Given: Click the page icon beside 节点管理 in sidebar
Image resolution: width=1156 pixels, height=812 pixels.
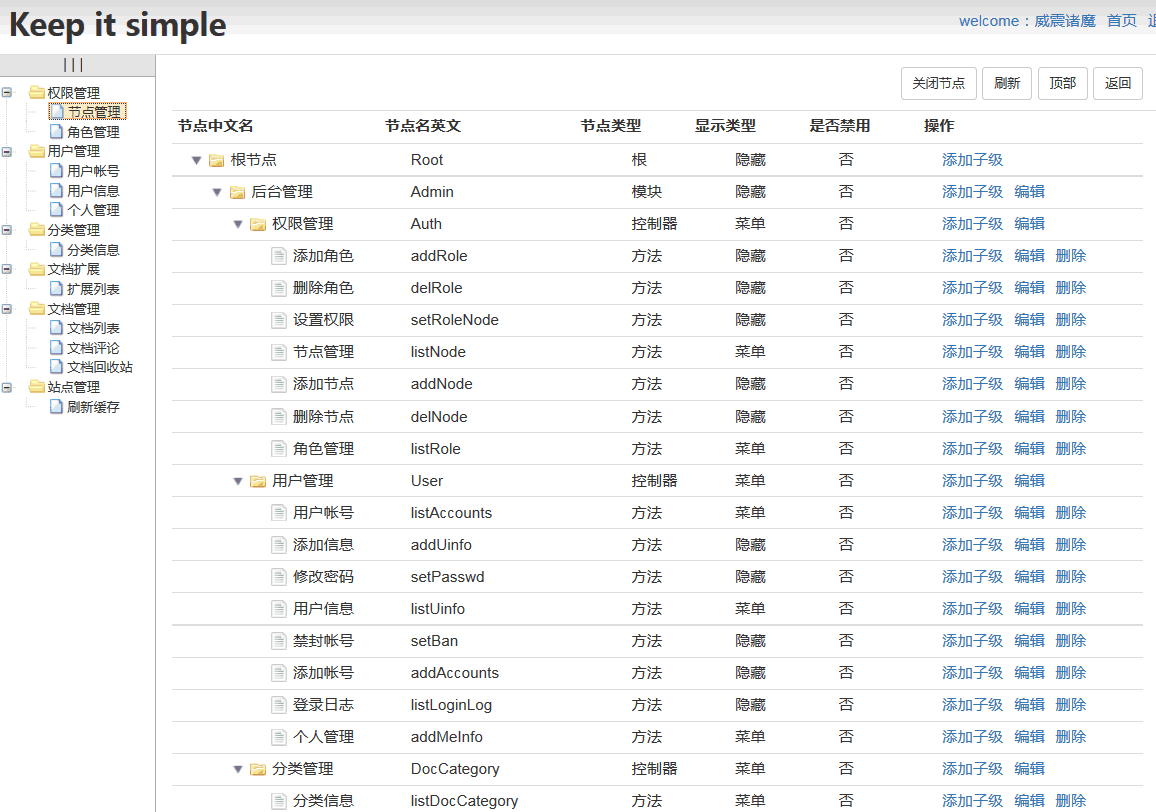Looking at the screenshot, I should coord(57,112).
